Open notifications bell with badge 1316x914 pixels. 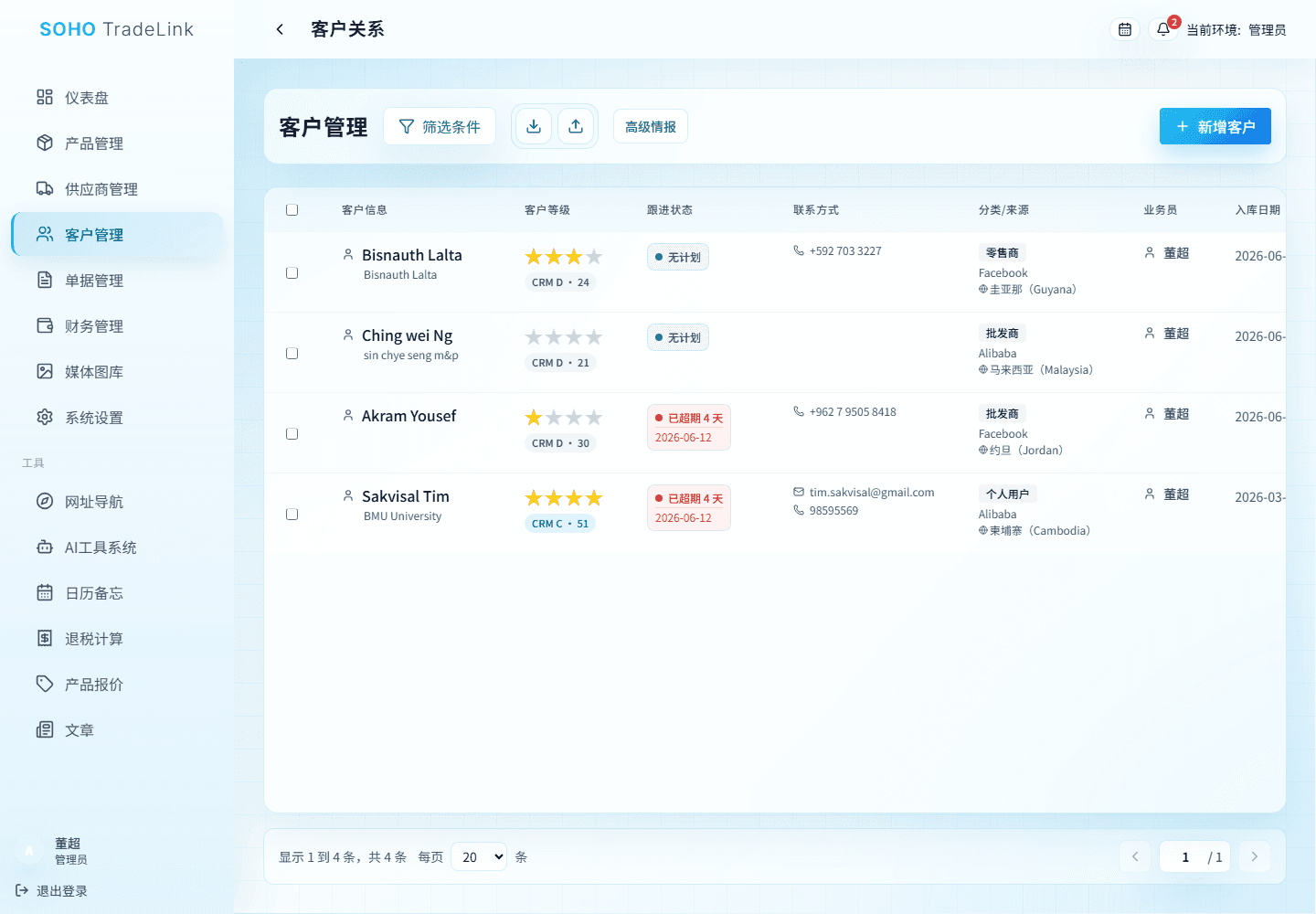coord(1163,29)
